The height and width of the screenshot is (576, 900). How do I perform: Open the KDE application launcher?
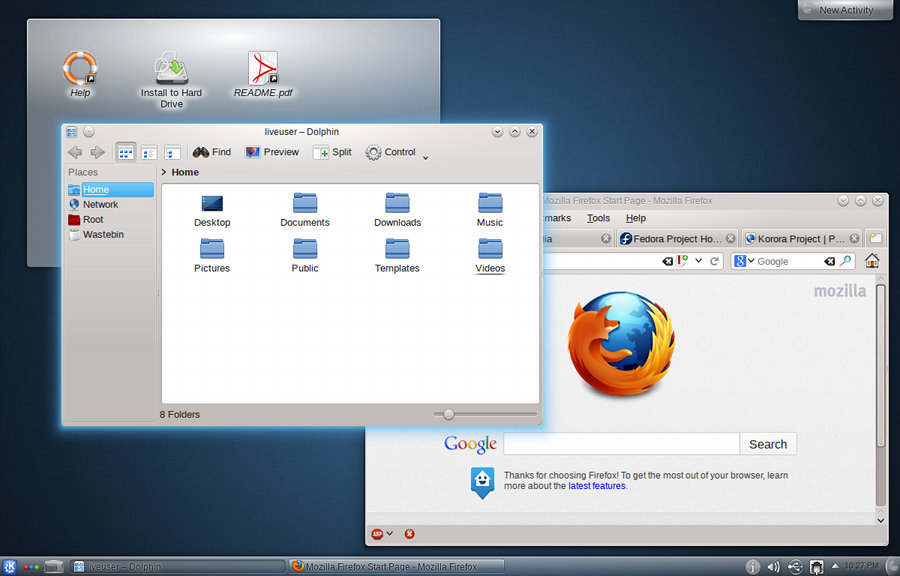click(x=9, y=567)
